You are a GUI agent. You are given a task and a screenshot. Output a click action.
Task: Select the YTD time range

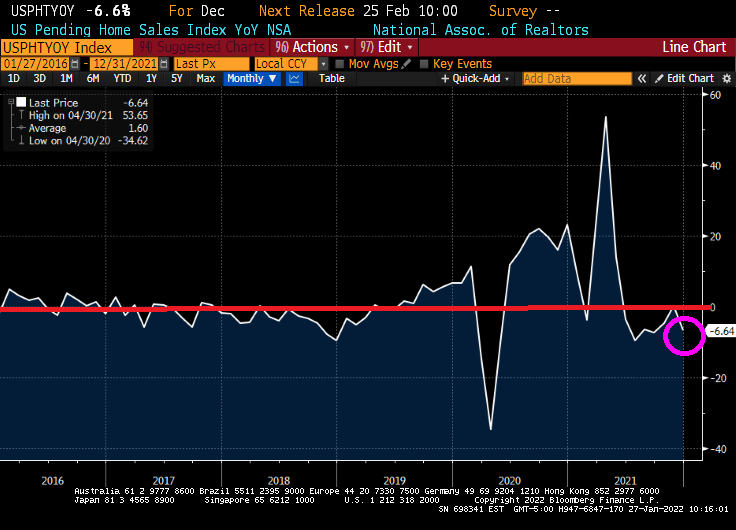point(122,78)
